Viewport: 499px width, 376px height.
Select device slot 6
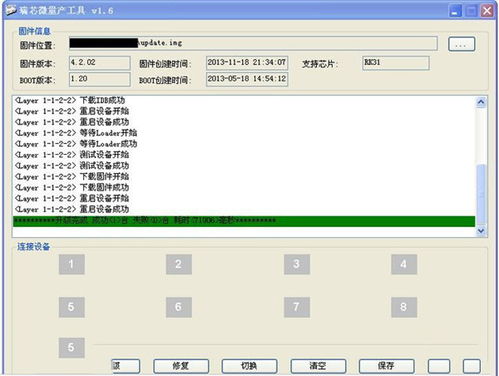coord(179,307)
